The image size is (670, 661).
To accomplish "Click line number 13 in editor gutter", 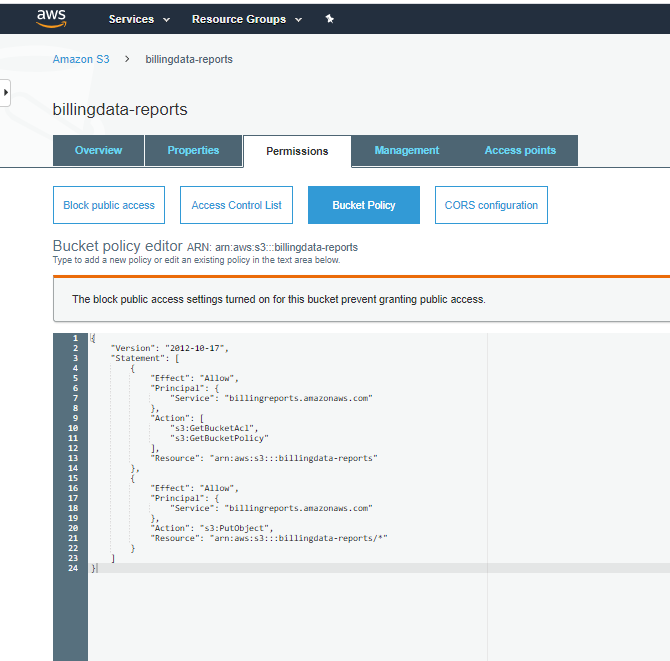I will pyautogui.click(x=73, y=458).
